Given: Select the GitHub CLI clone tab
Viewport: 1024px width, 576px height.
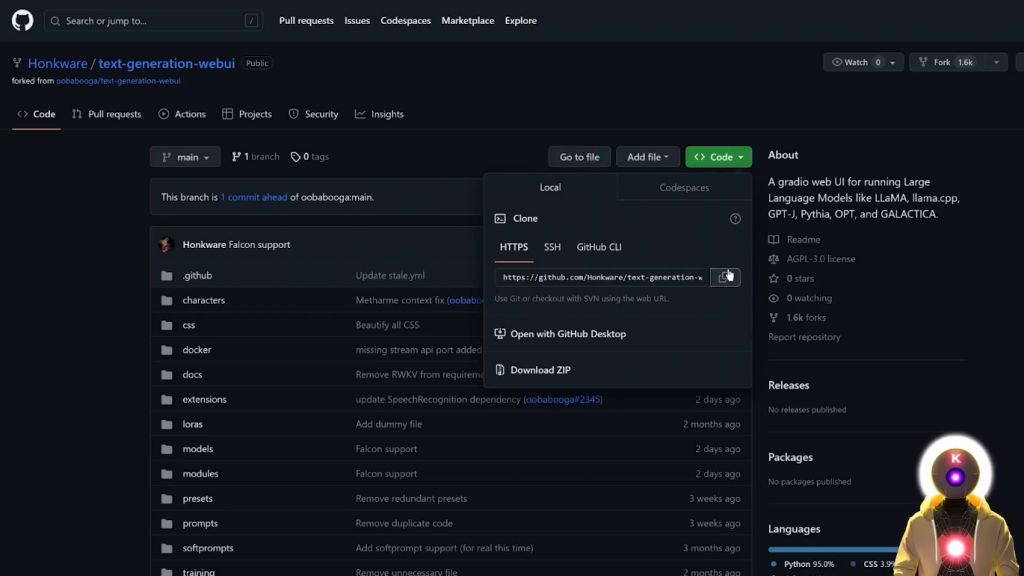Looking at the screenshot, I should [x=599, y=248].
